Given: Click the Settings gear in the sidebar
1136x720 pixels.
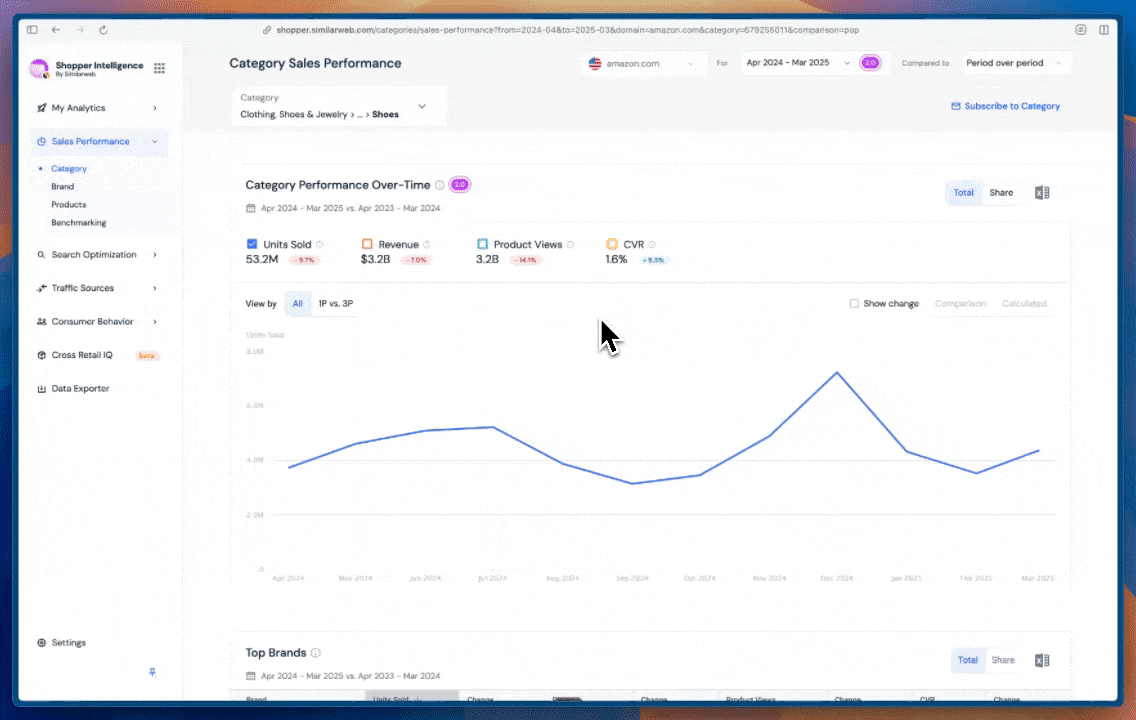Looking at the screenshot, I should coord(40,642).
